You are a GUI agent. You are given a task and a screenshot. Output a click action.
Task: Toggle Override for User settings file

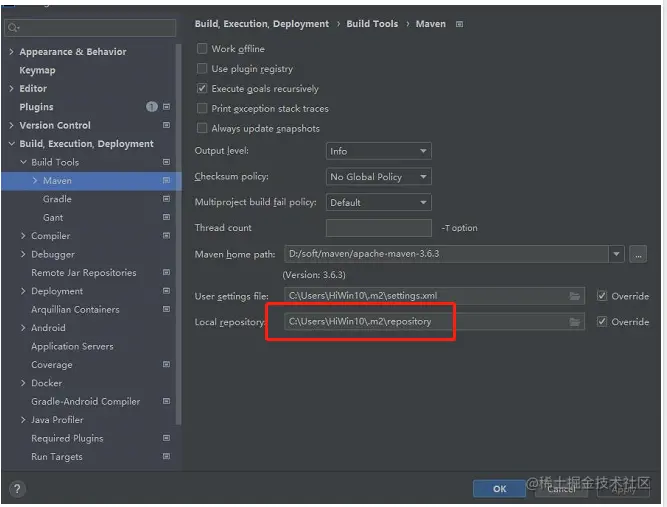point(602,296)
